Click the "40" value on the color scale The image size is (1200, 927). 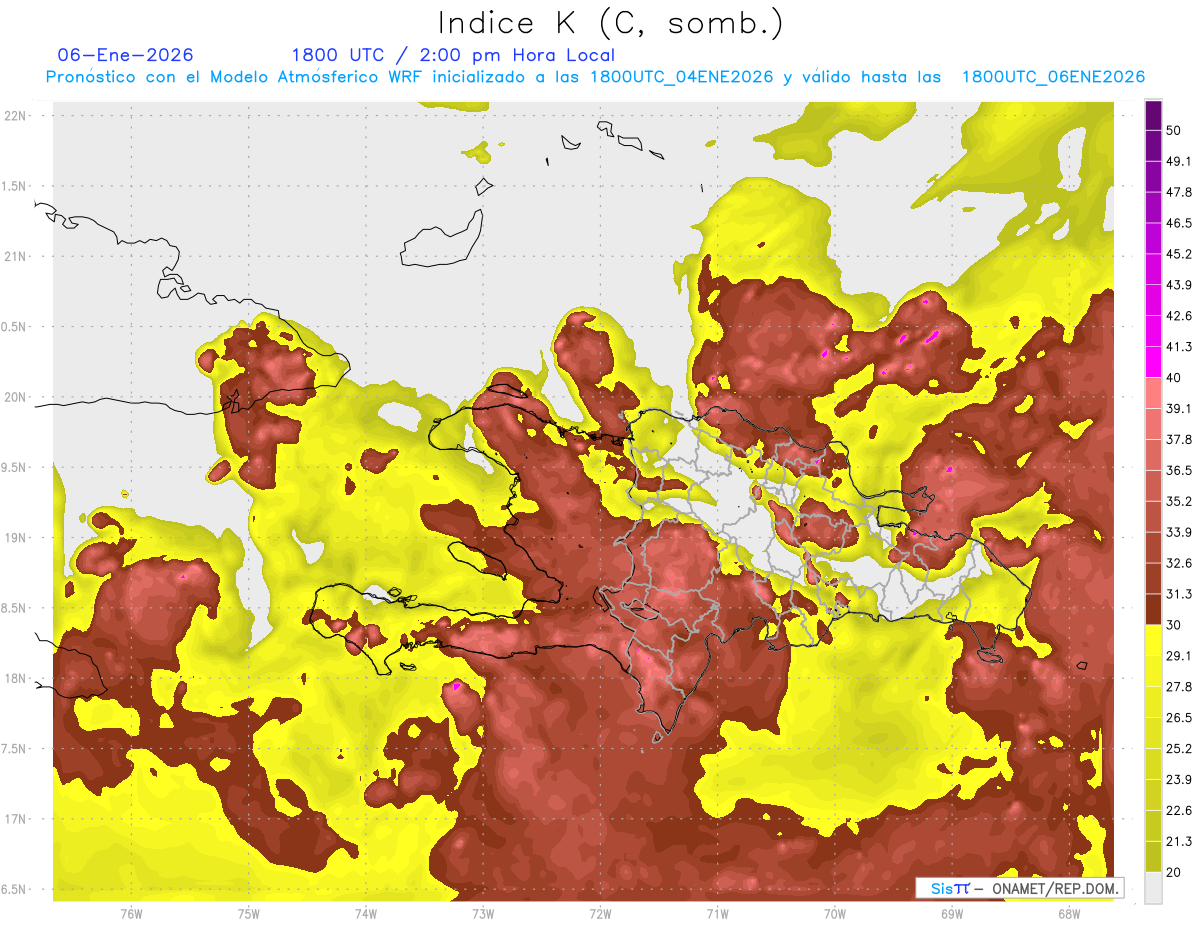coord(1175,377)
